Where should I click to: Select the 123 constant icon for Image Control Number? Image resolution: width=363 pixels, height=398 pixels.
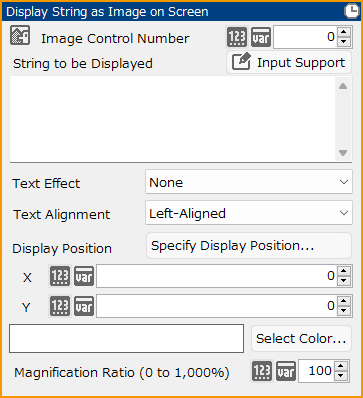click(237, 37)
